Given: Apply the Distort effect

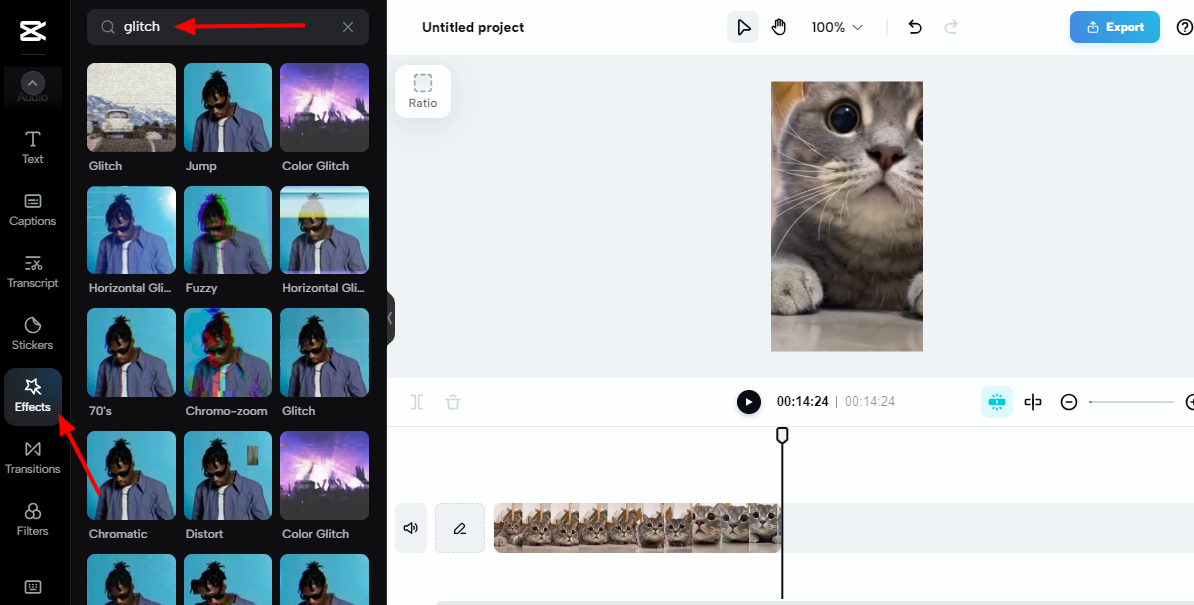Looking at the screenshot, I should click(228, 476).
